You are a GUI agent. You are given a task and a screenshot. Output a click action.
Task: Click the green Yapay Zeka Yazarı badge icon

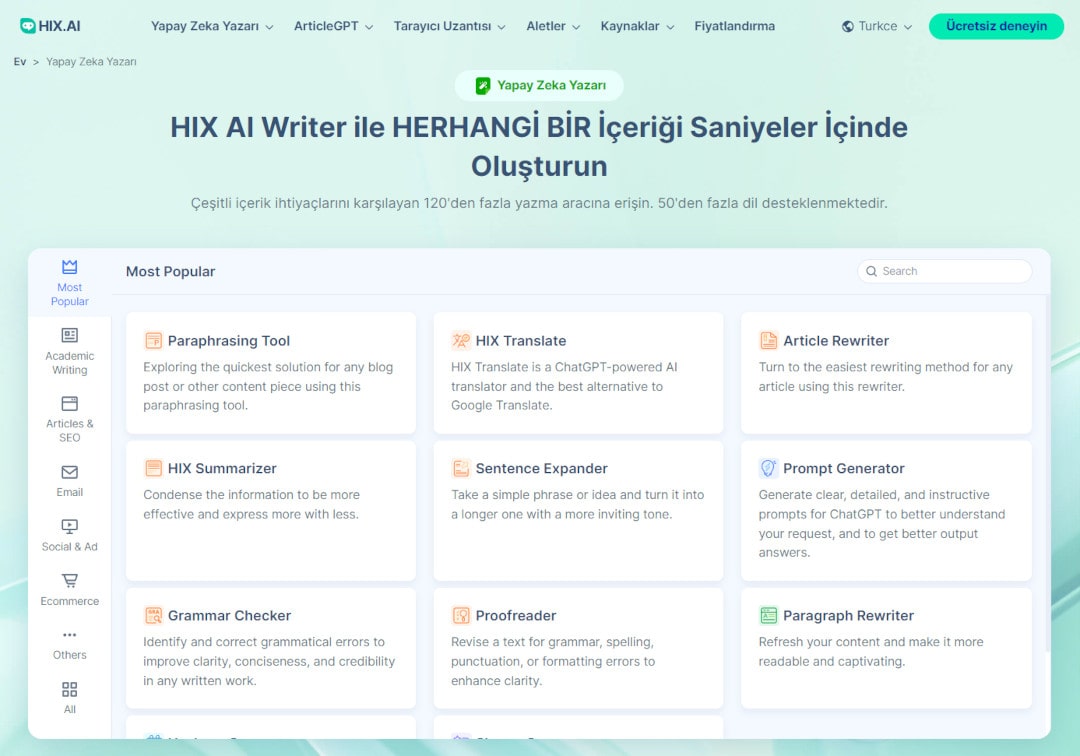(483, 85)
